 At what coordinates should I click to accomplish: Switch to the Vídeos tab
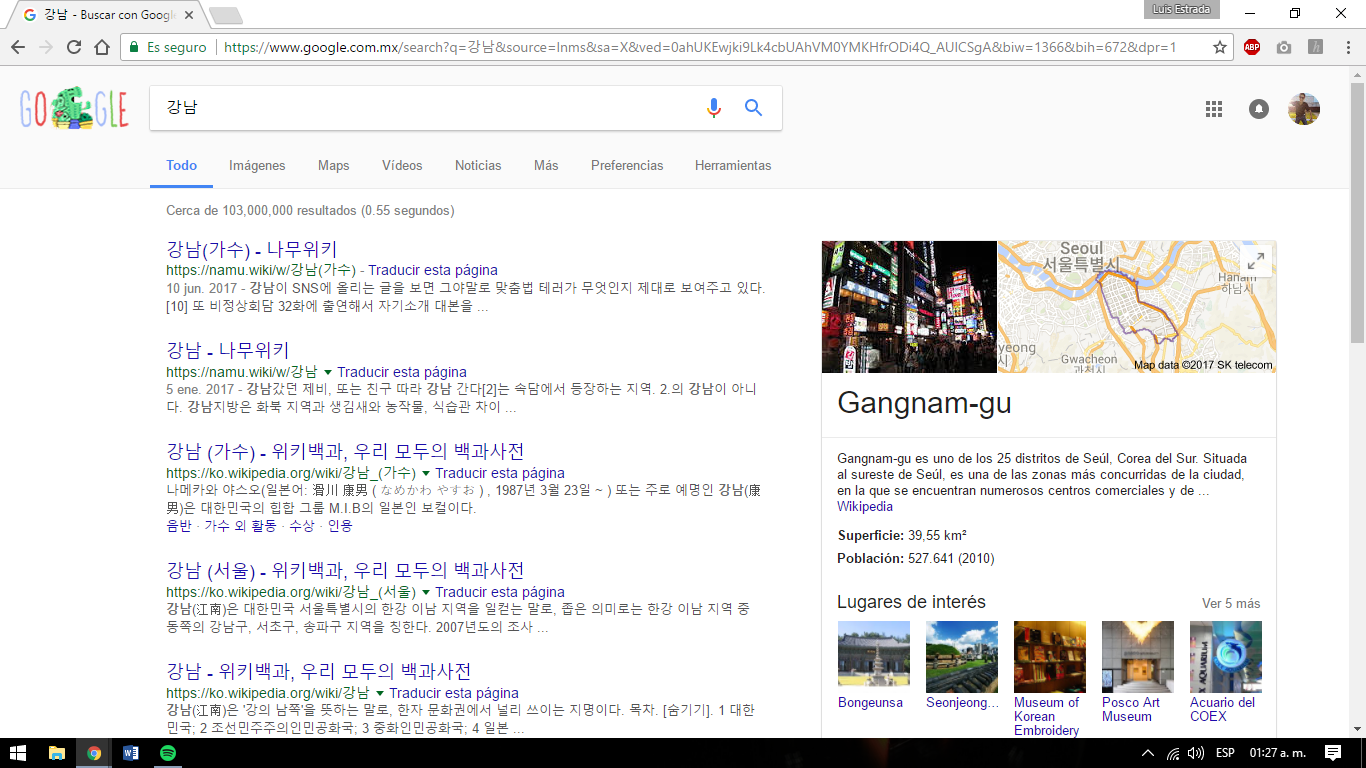click(402, 165)
